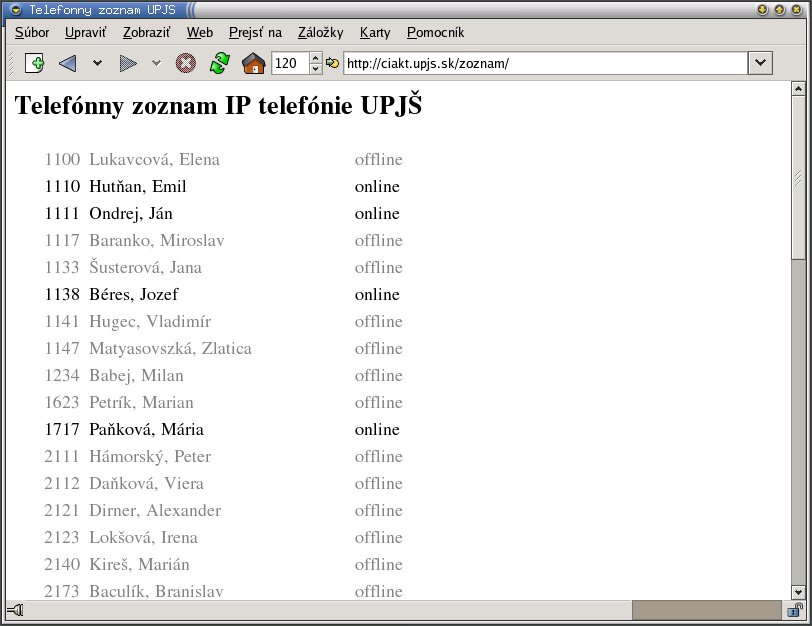The height and width of the screenshot is (626, 812).
Task: Increase zoom with the up stepper arrow
Action: click(316, 57)
